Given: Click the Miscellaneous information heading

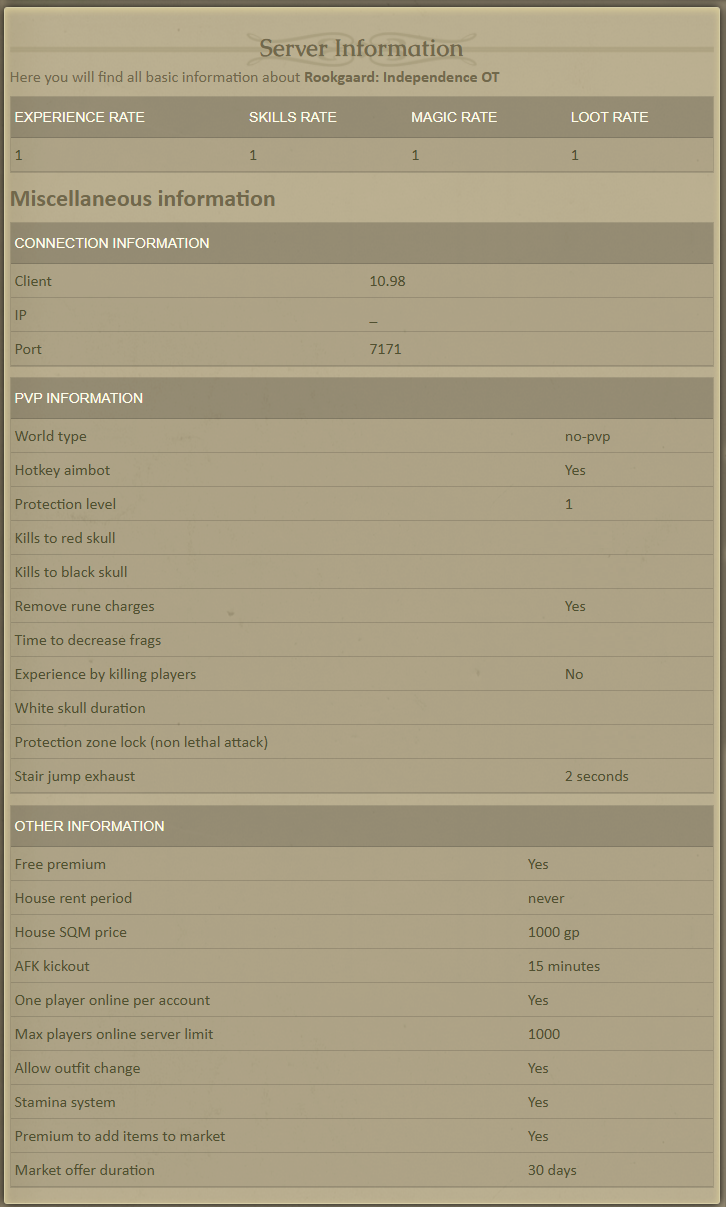Looking at the screenshot, I should (143, 199).
